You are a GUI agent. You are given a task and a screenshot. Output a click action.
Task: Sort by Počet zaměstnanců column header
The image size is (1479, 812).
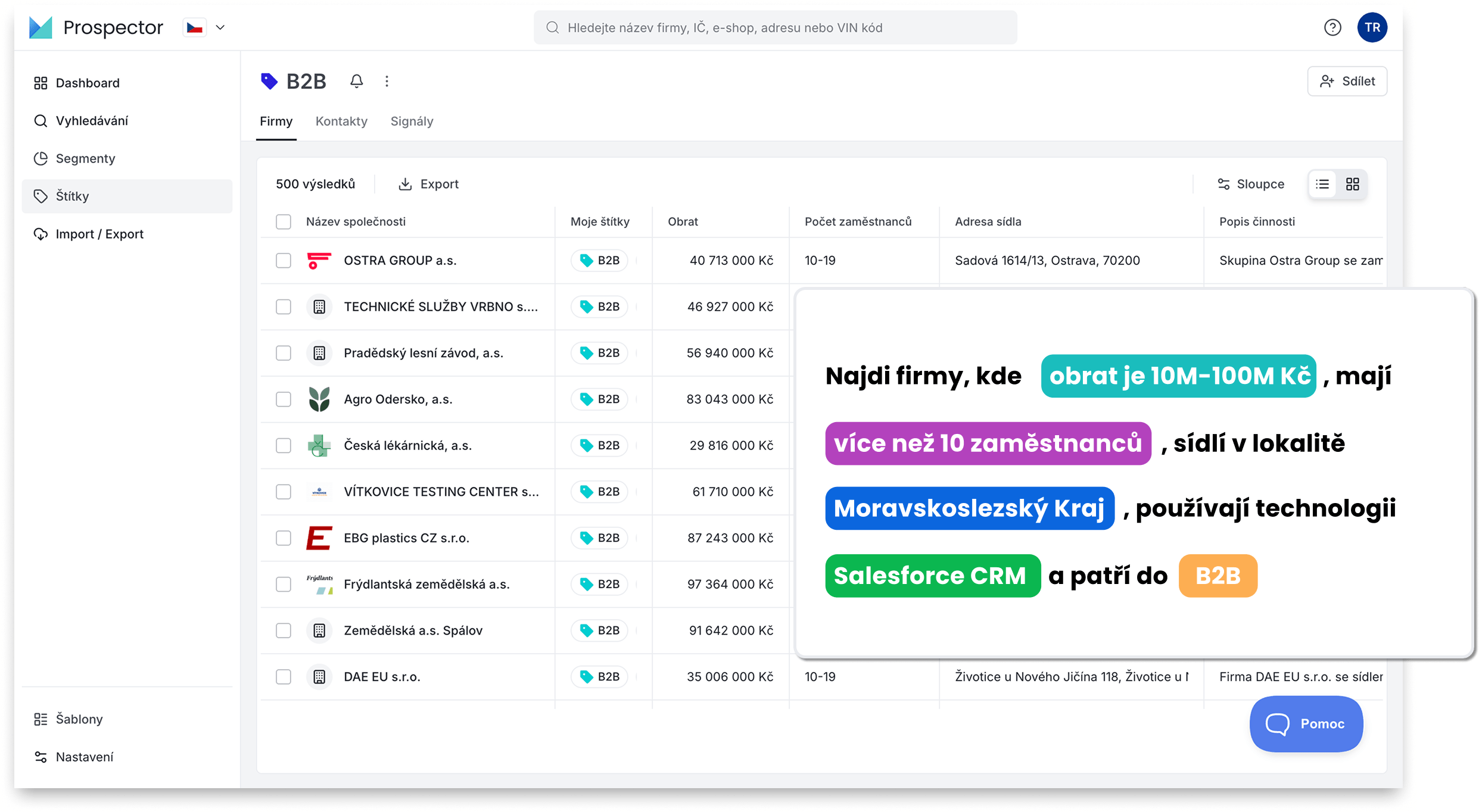tap(858, 221)
